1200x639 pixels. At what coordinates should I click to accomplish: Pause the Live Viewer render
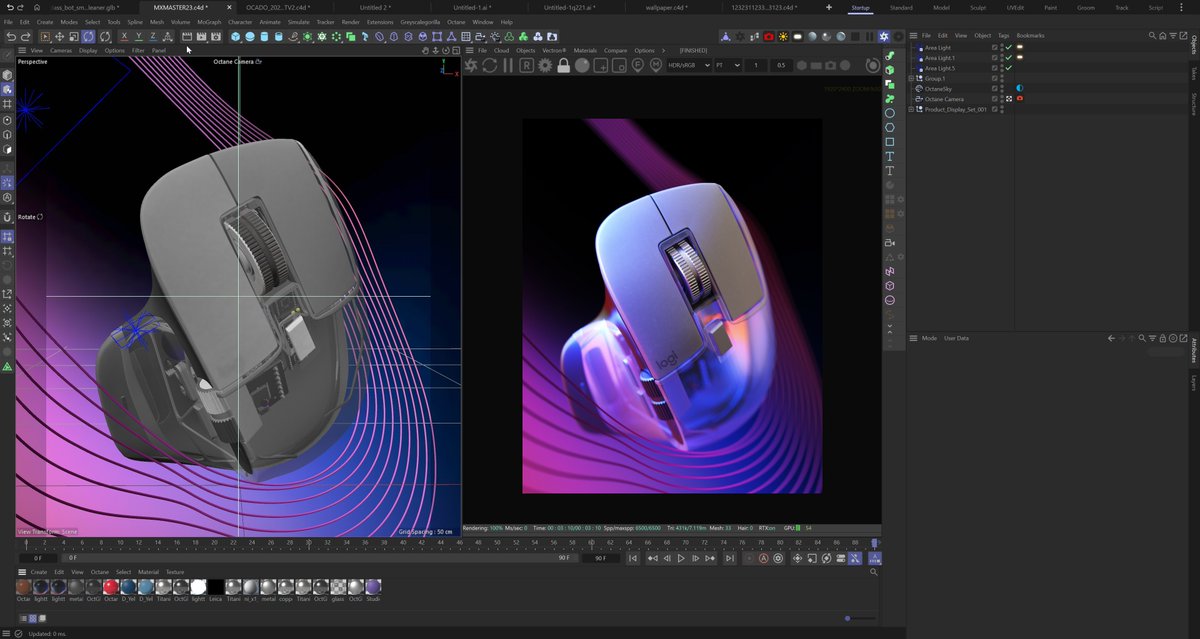coord(508,65)
